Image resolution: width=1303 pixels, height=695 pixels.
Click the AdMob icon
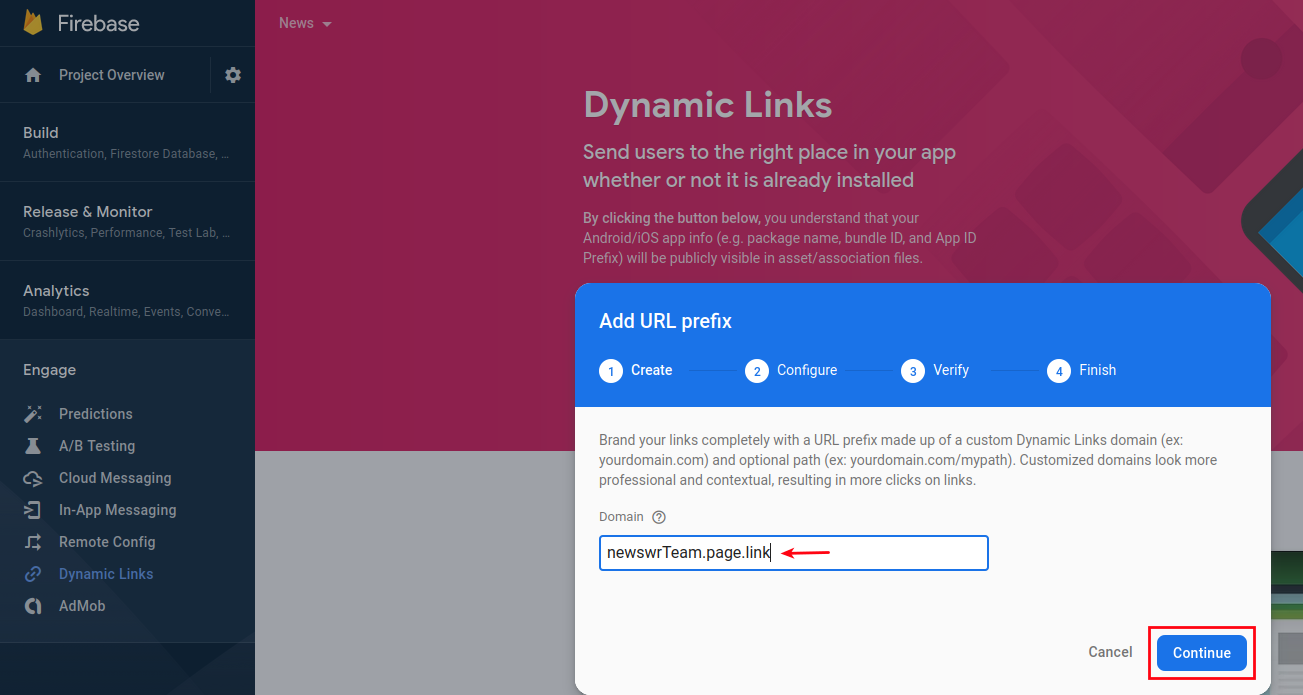33,606
